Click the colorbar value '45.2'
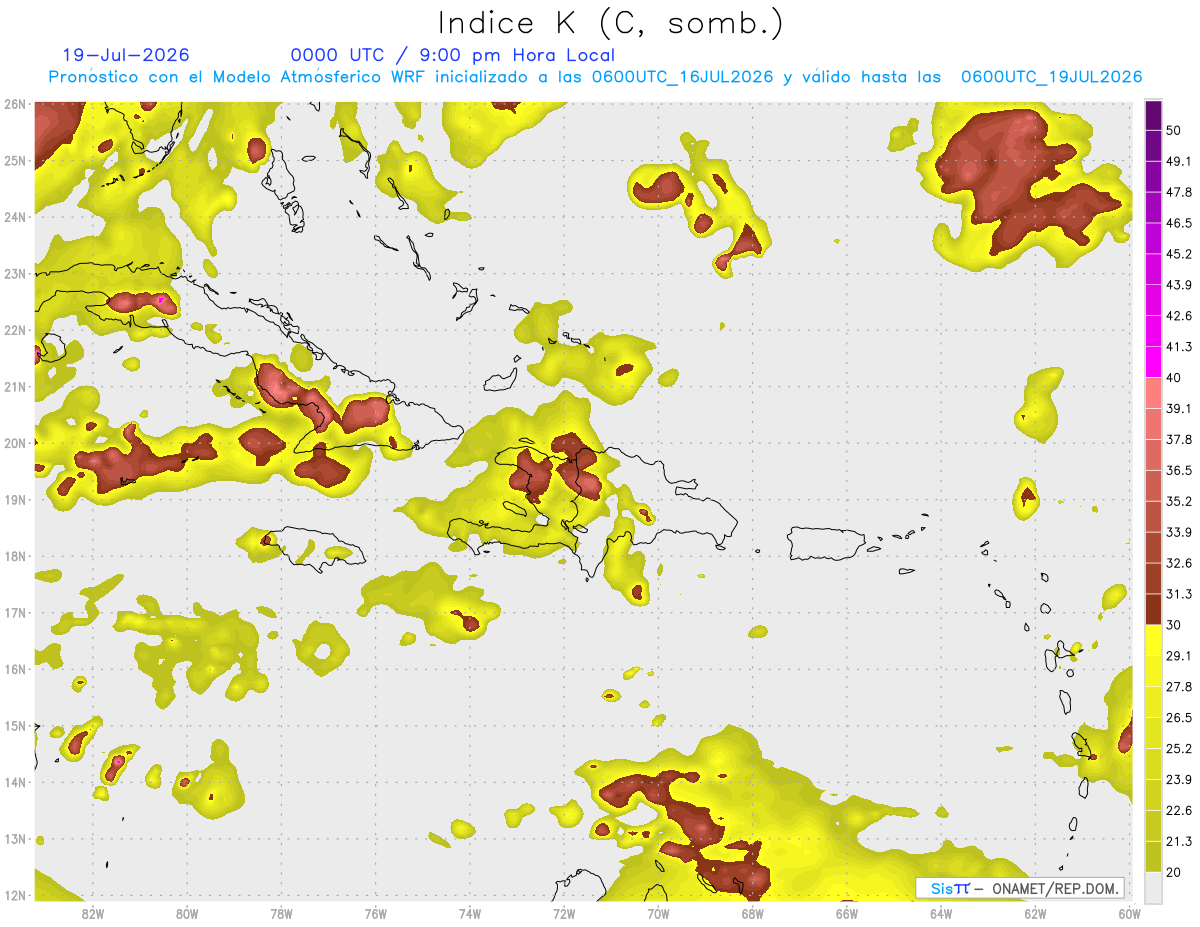 [x=1179, y=254]
